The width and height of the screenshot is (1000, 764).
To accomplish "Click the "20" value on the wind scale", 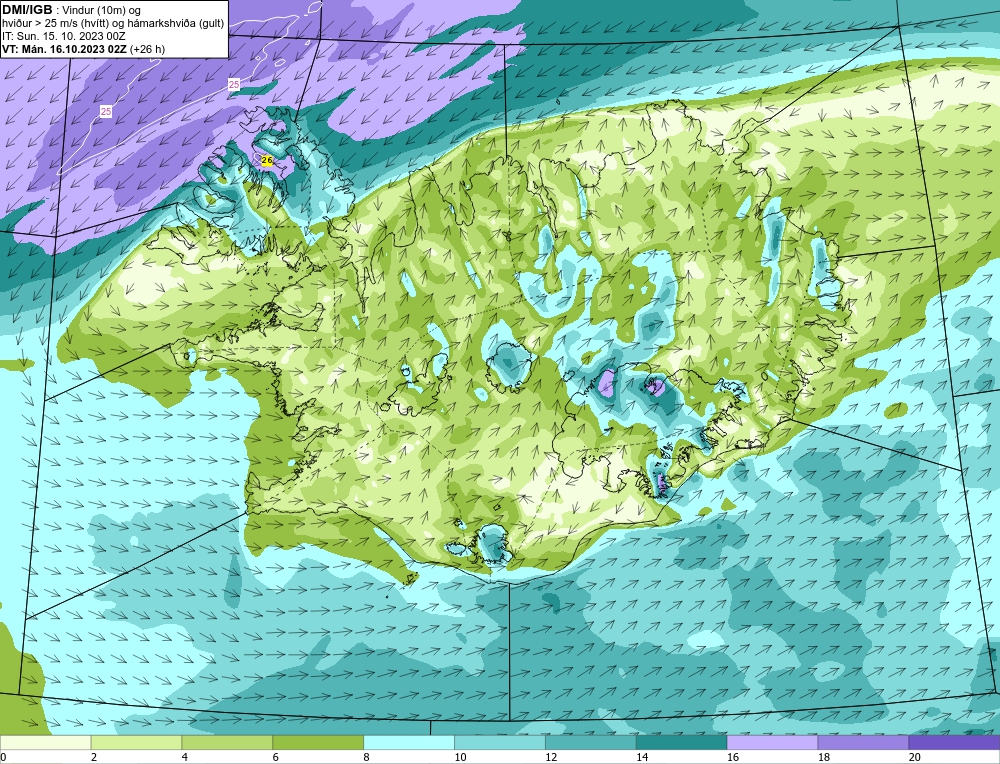I will [915, 757].
